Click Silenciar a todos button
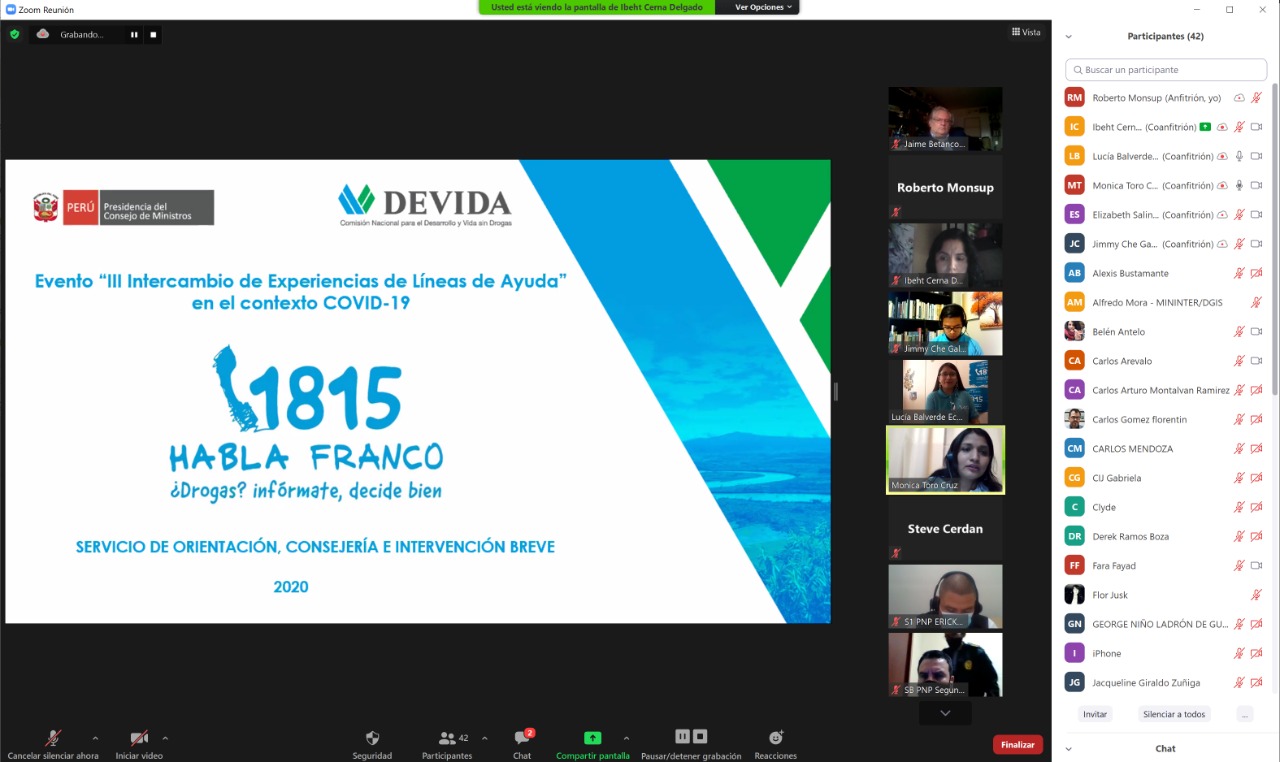 point(1174,714)
